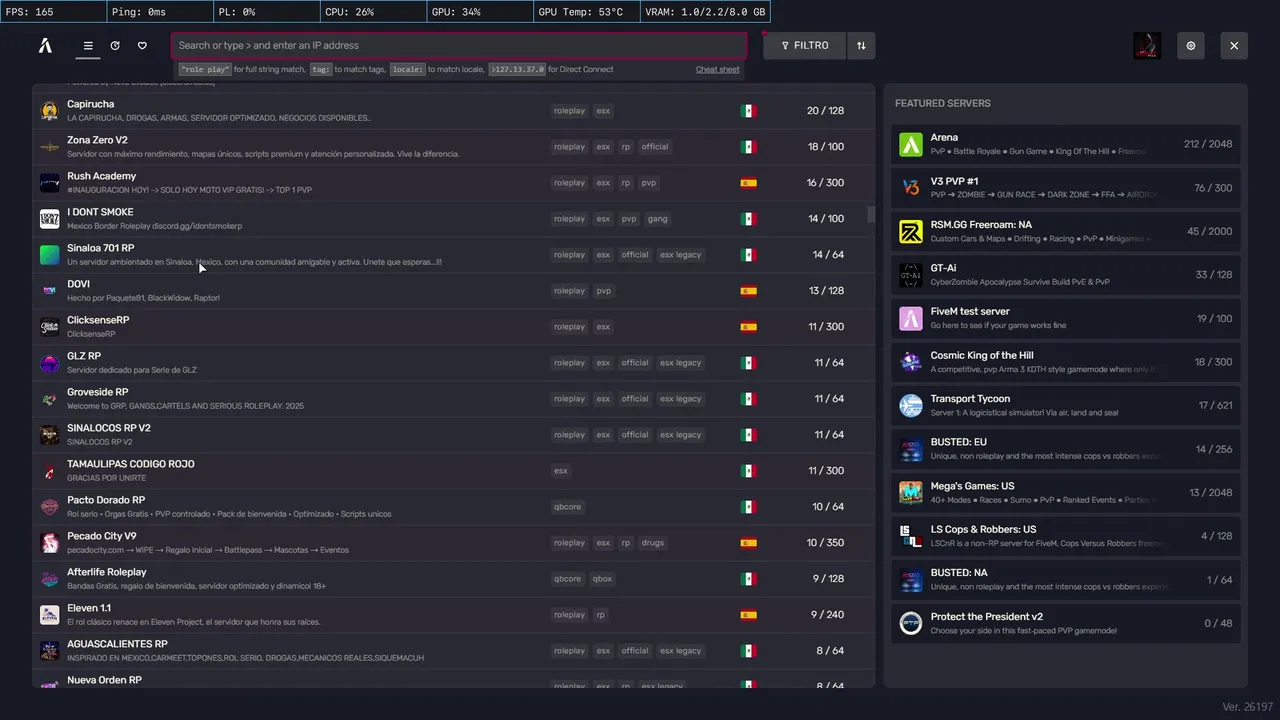The height and width of the screenshot is (720, 1280).
Task: Click the Capirucha server icon
Action: click(49, 111)
